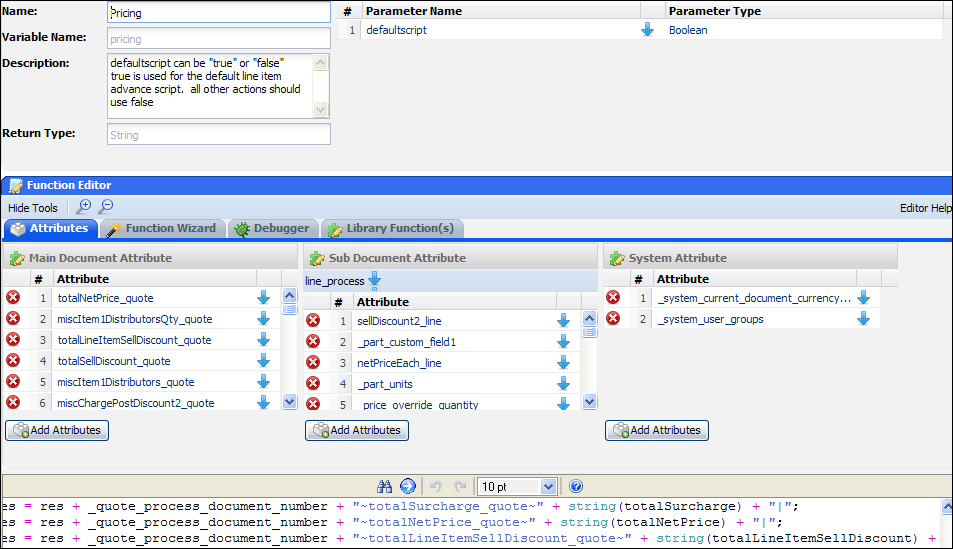Insert defaultscript parameter using blue arrow
This screenshot has width=953, height=549.
[647, 29]
